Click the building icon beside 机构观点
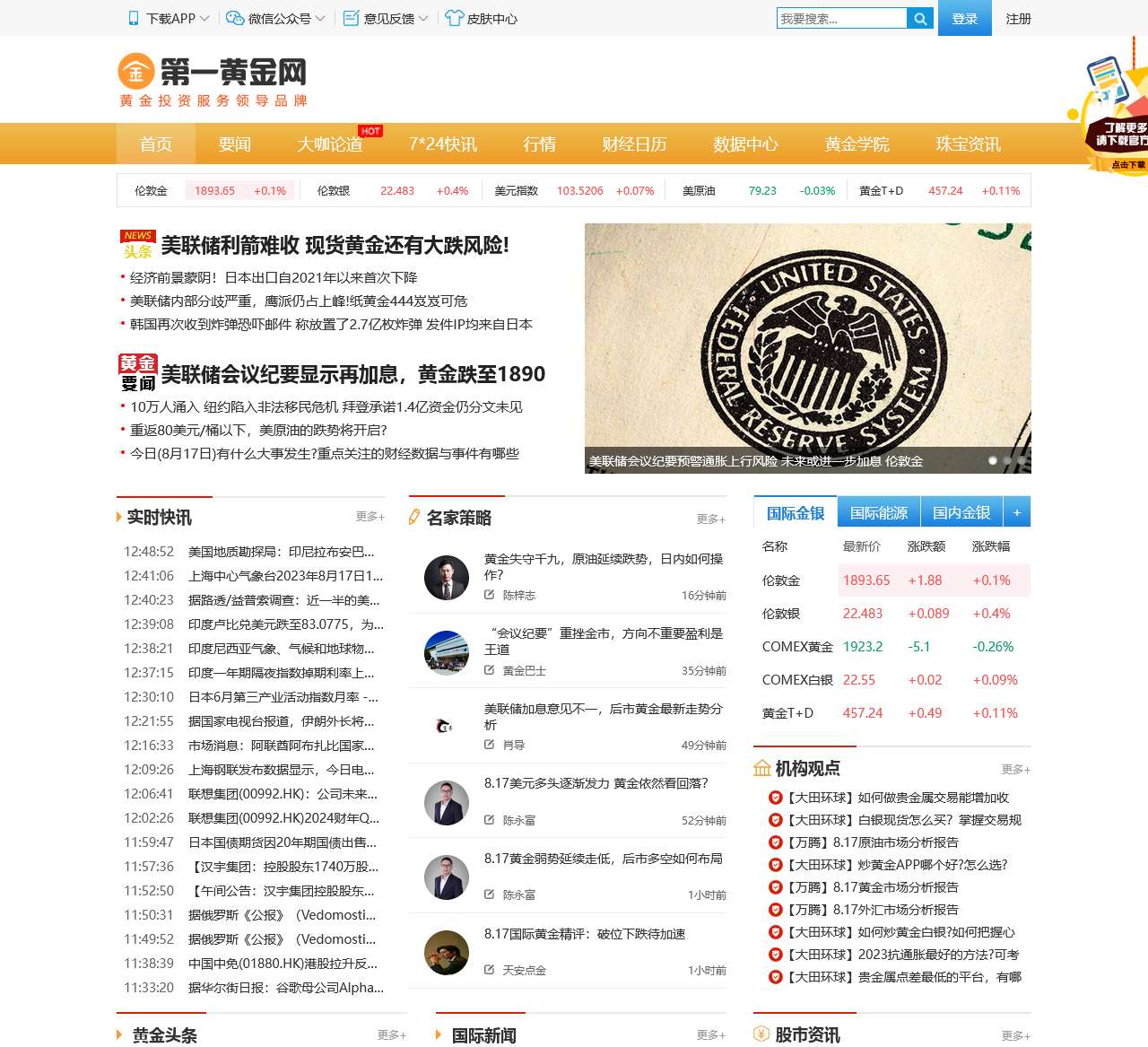 coord(762,768)
